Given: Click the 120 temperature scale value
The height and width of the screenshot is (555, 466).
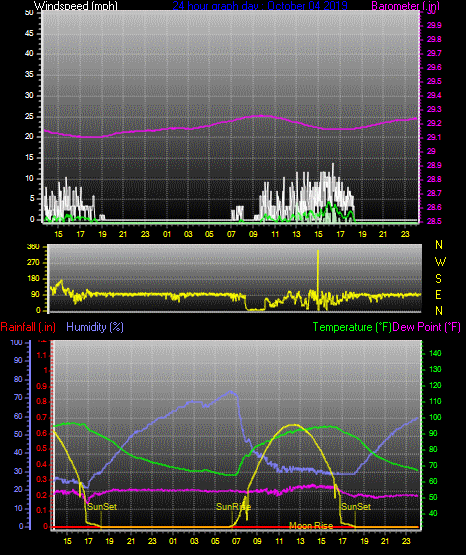Looking at the screenshot, I should click(x=435, y=385).
